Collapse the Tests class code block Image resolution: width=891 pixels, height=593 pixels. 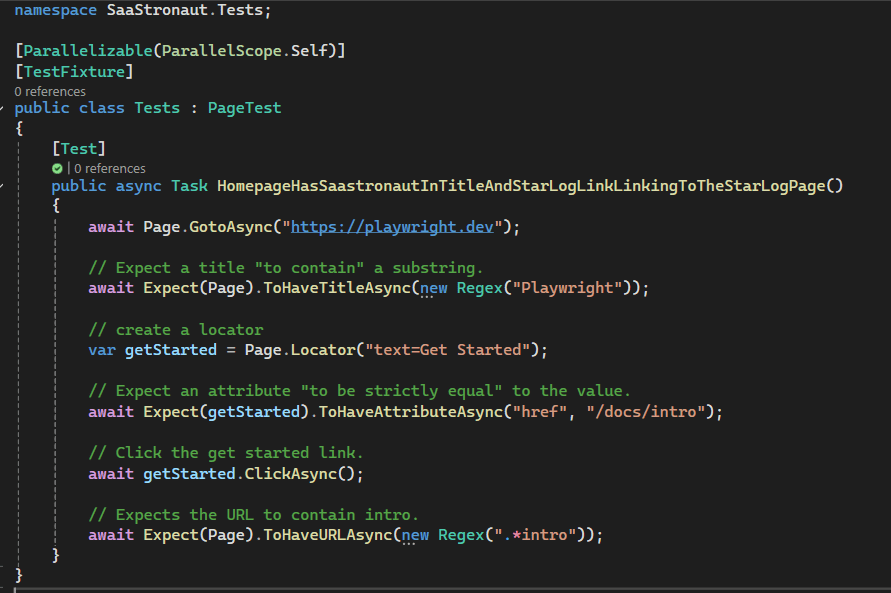coord(3,108)
